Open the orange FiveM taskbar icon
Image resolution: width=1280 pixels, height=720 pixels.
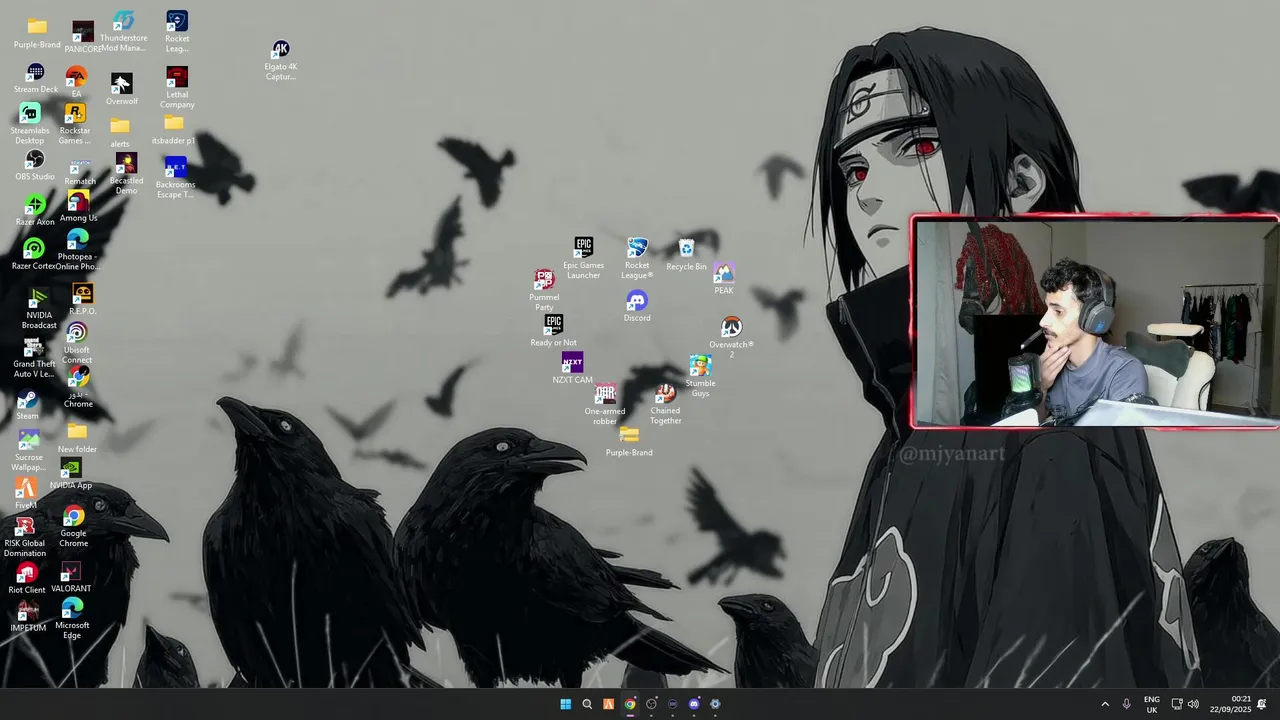coord(608,704)
